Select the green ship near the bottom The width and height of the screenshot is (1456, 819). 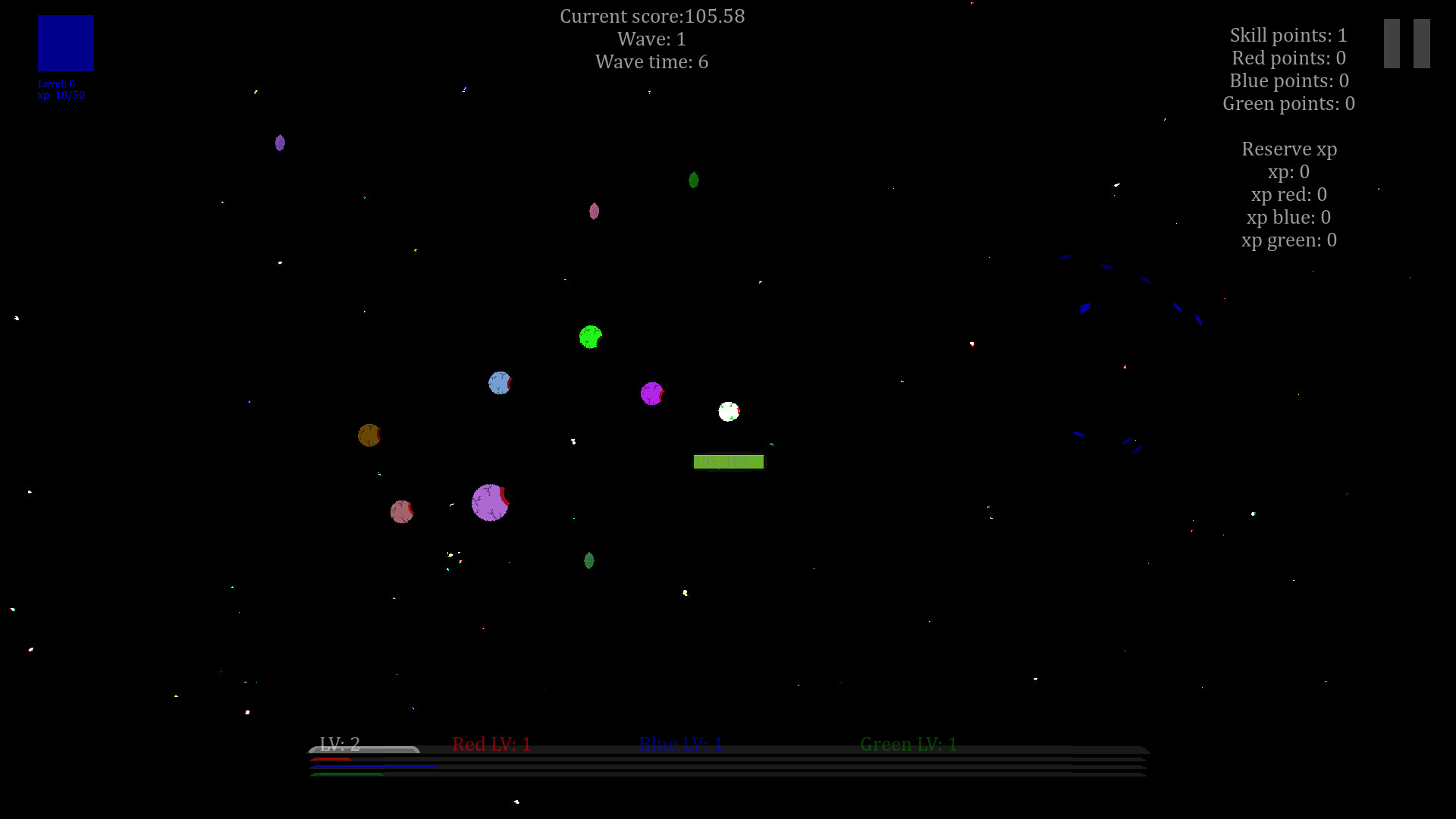tap(589, 561)
